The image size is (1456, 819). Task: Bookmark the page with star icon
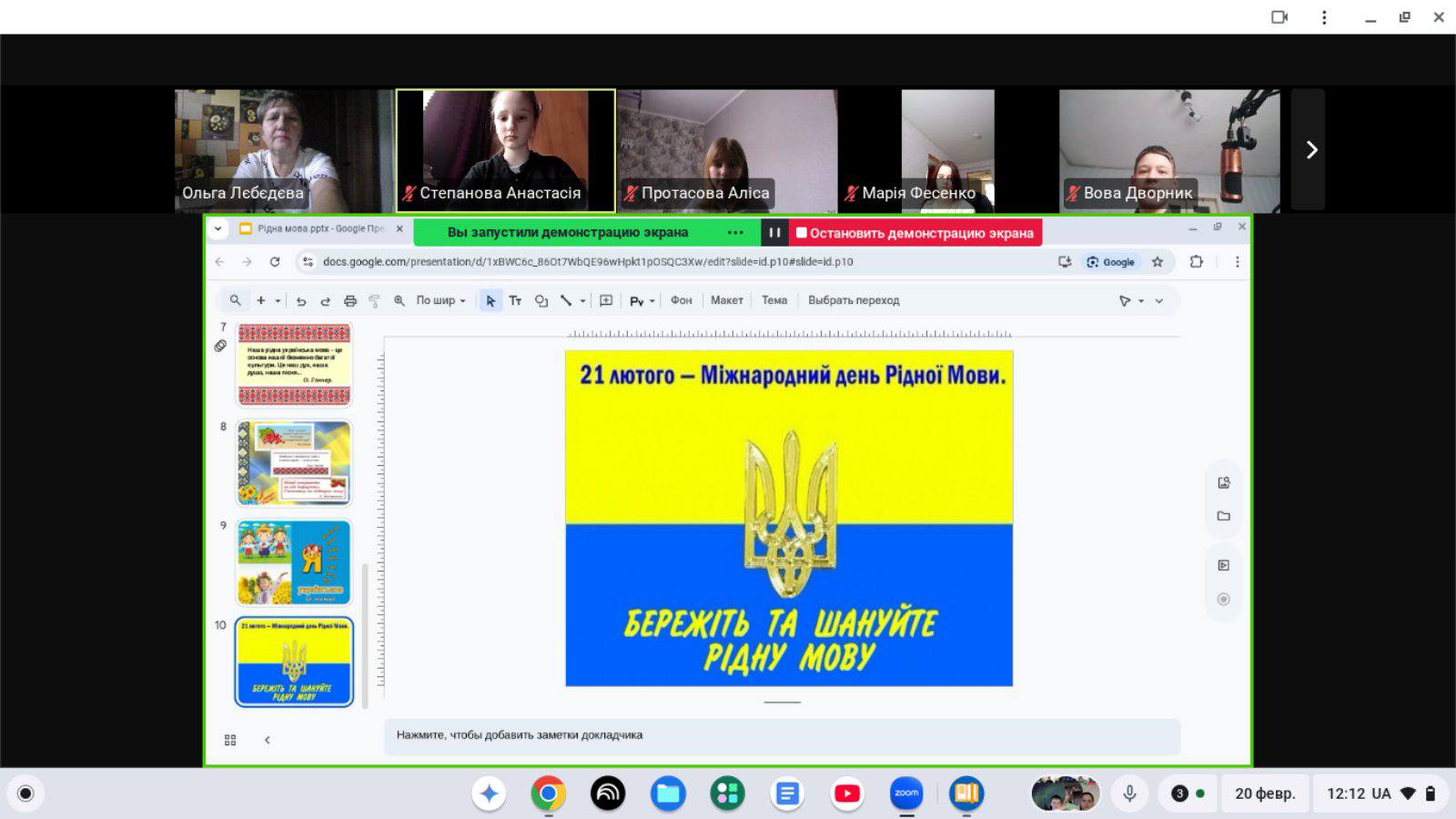(x=1158, y=262)
